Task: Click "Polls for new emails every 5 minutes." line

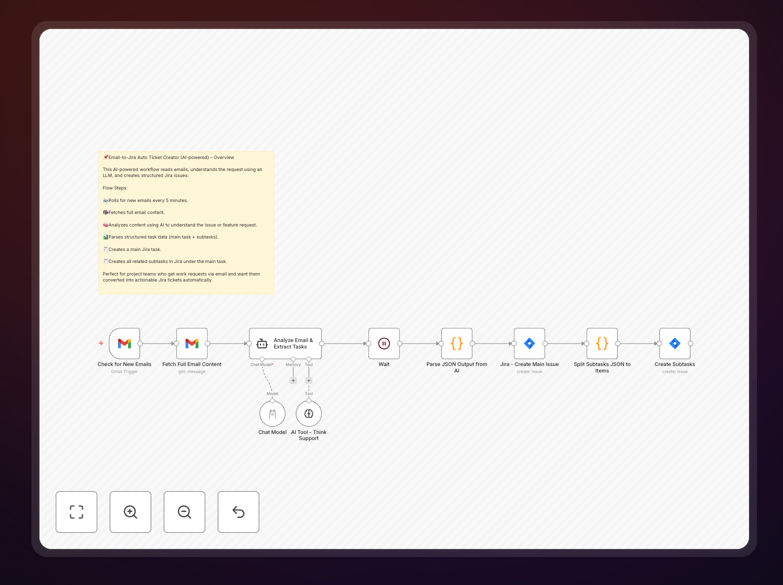Action: (x=145, y=200)
